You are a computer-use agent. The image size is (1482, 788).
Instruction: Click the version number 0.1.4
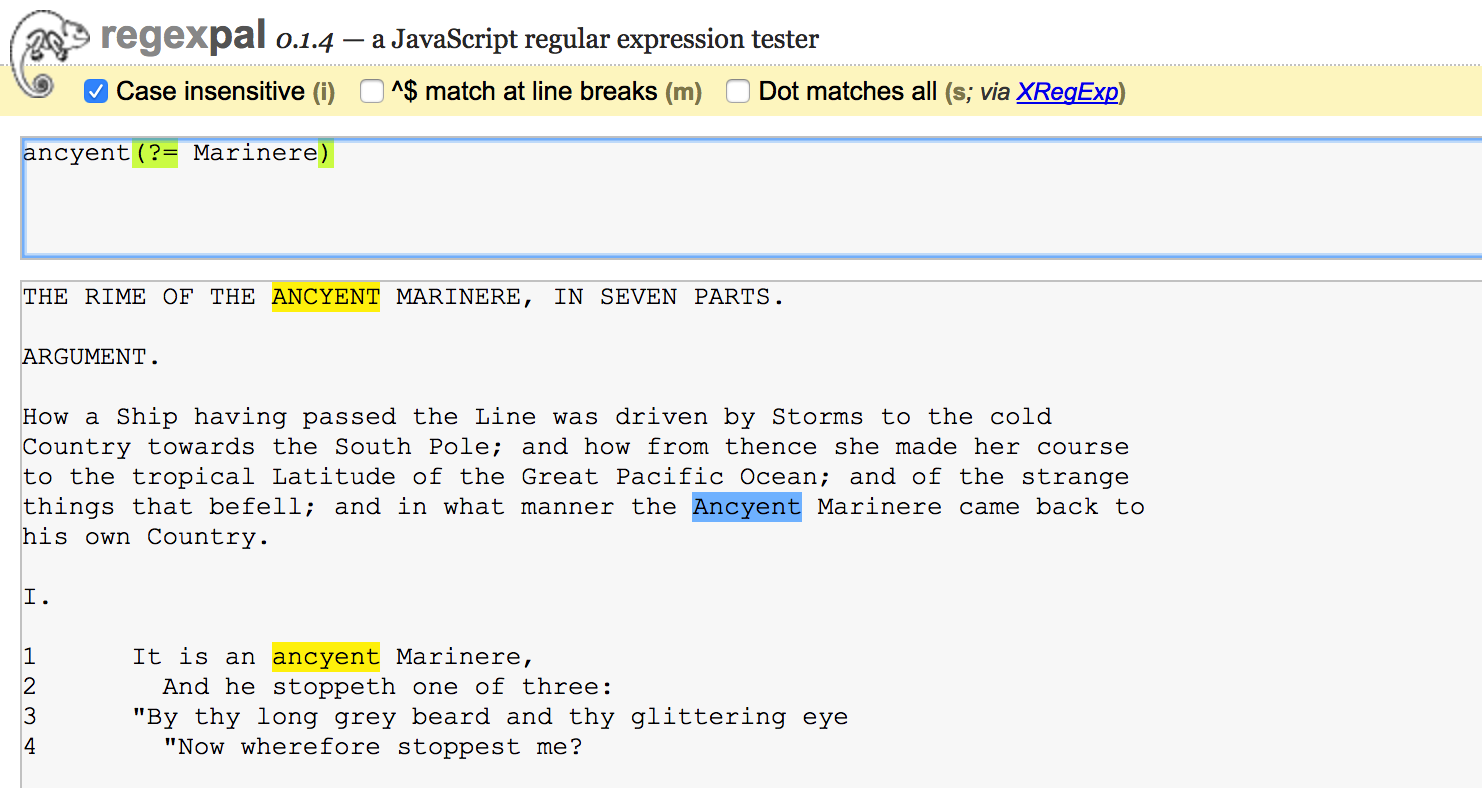pyautogui.click(x=304, y=41)
